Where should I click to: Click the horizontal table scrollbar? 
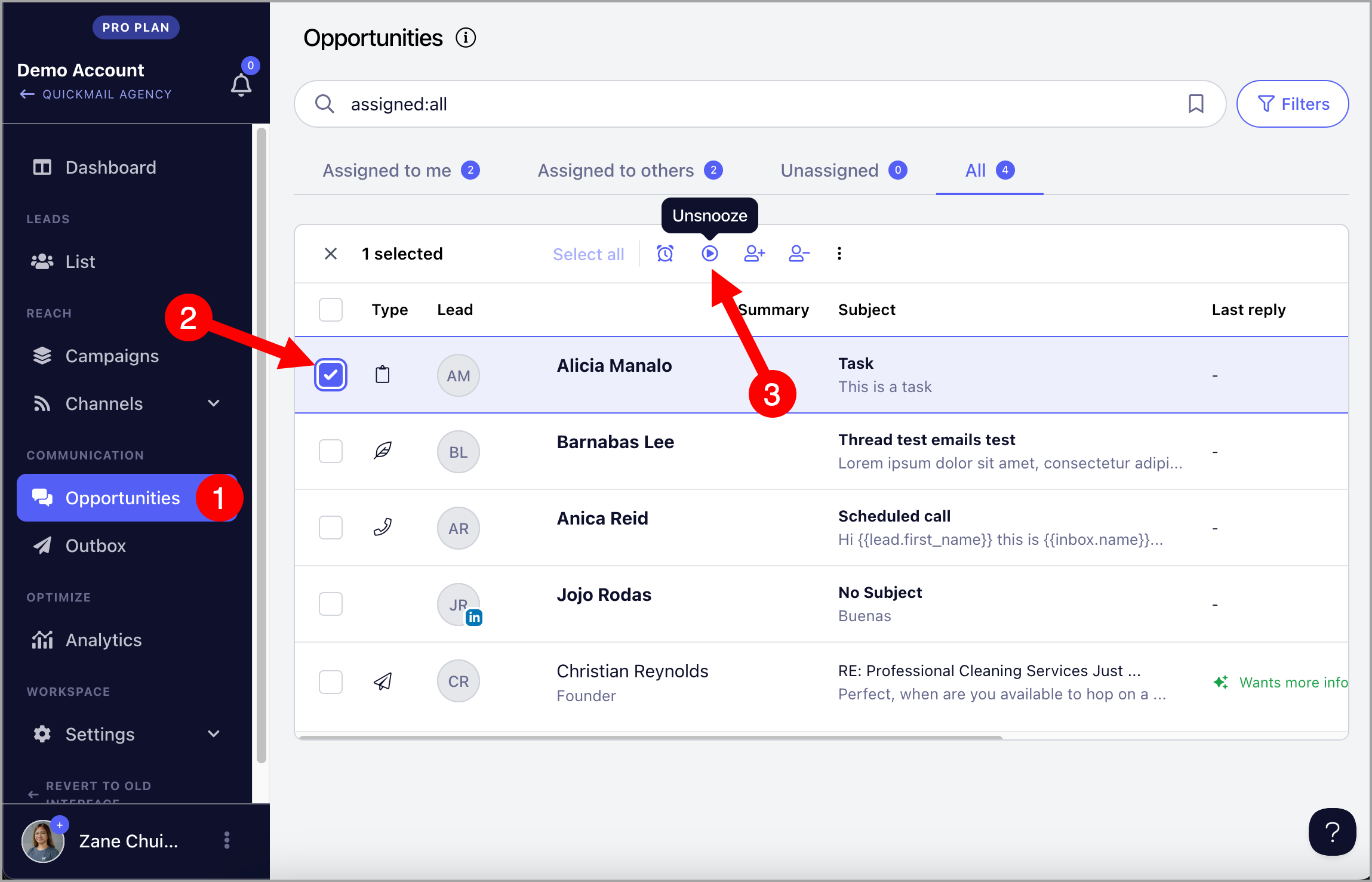coord(651,738)
